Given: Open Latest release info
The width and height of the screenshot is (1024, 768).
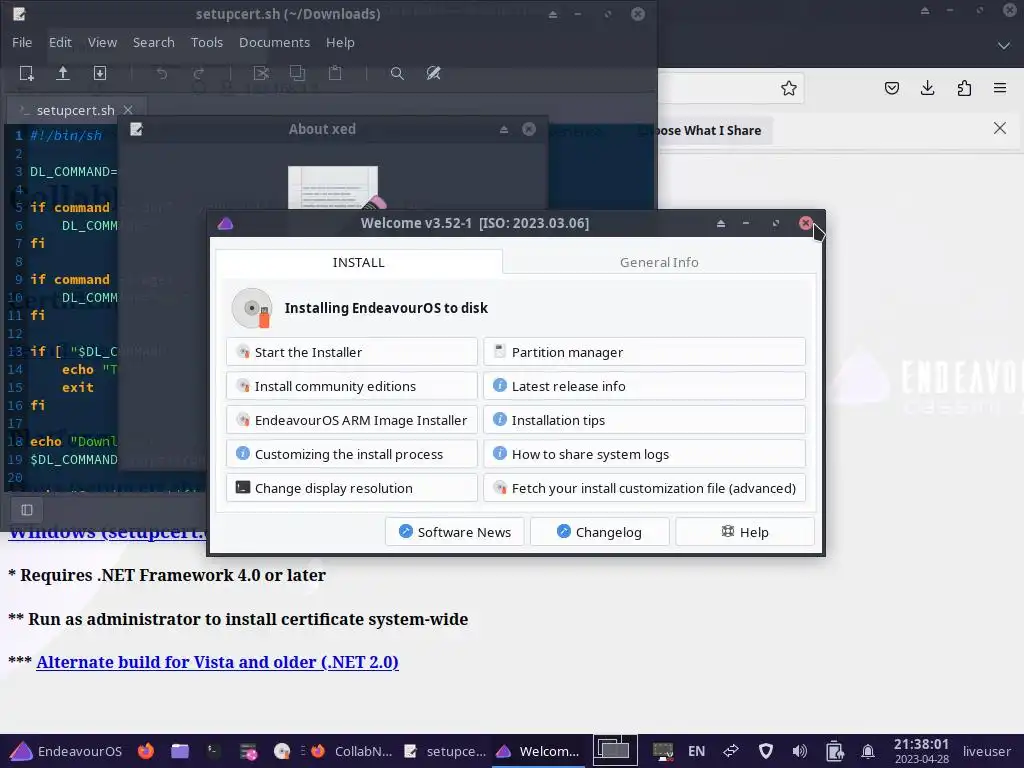Looking at the screenshot, I should click(x=644, y=386).
